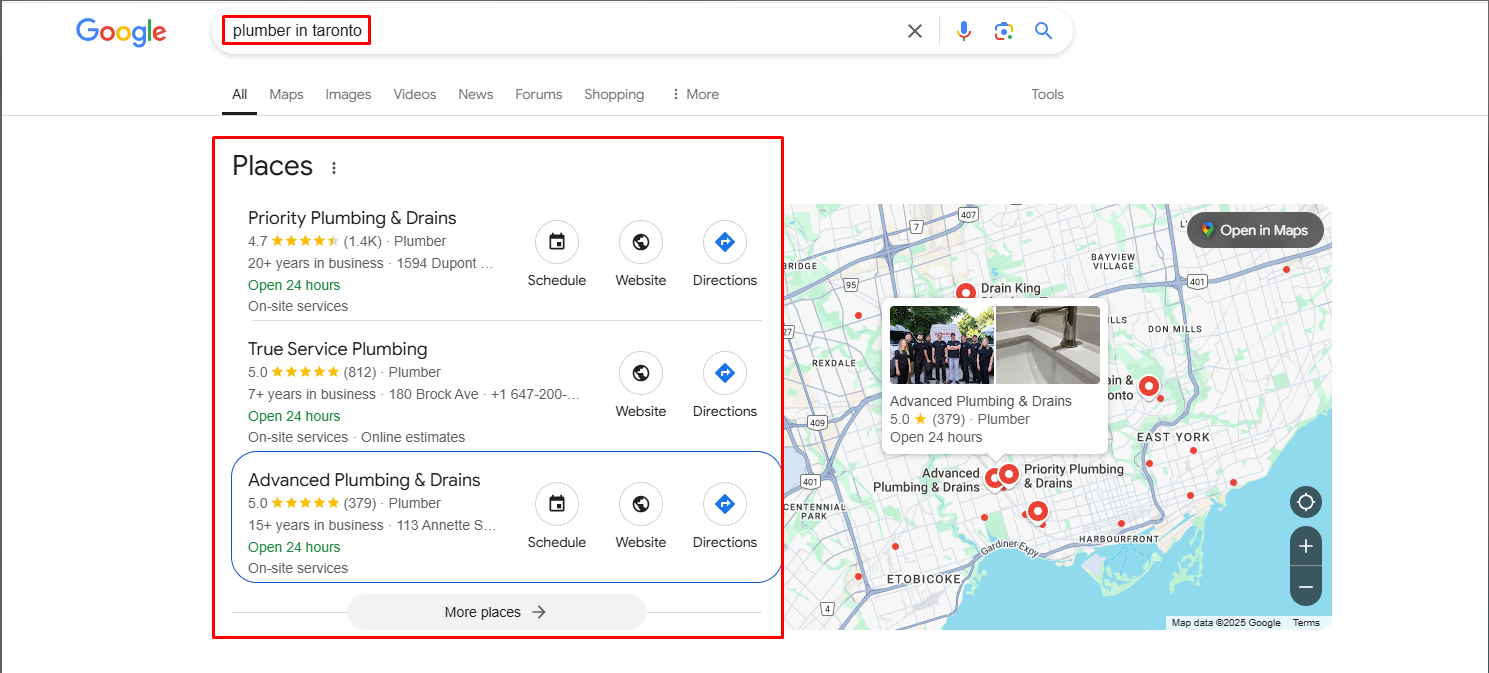Click the team photo in the map popup
The width and height of the screenshot is (1489, 673).
(941, 345)
